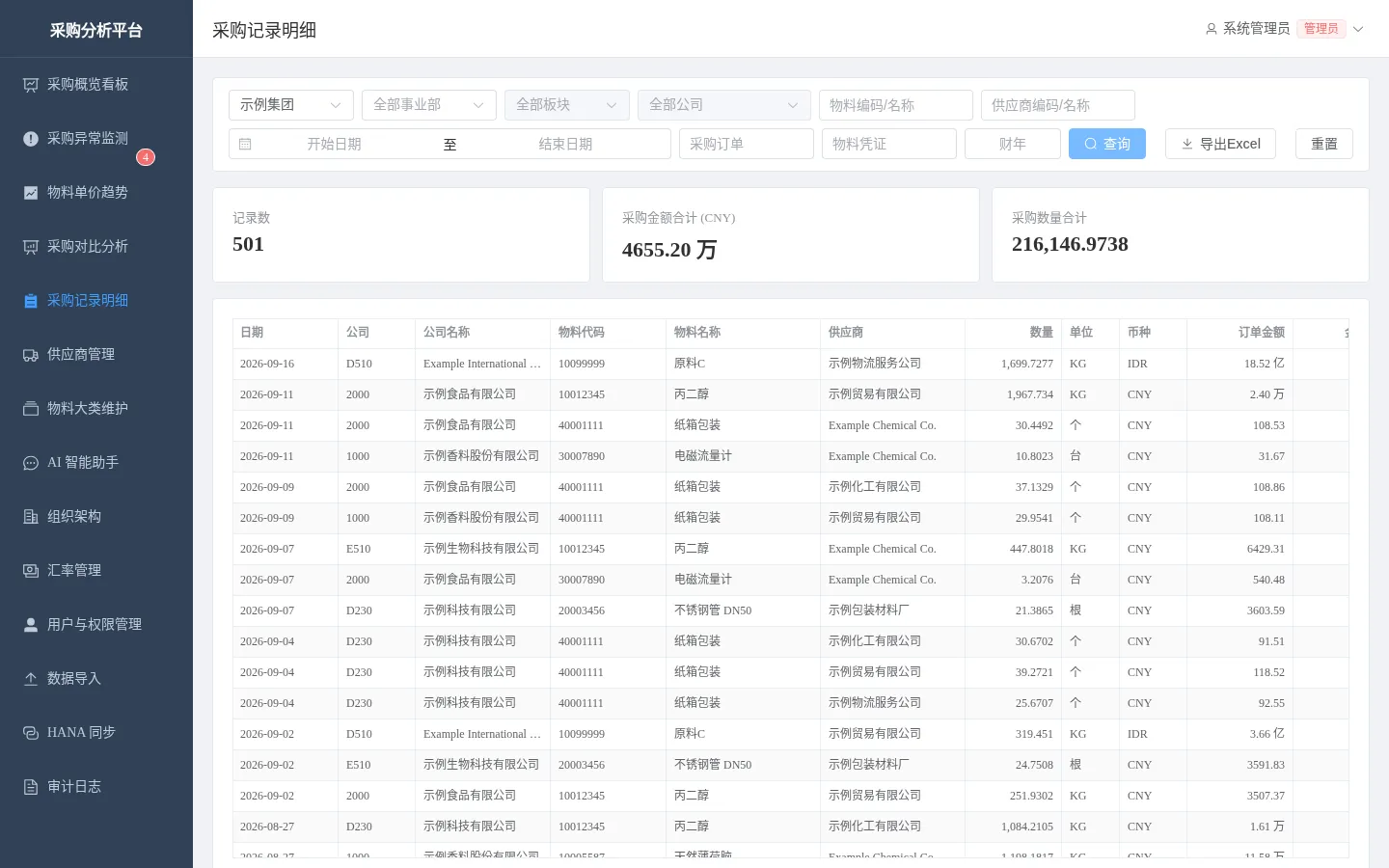This screenshot has height=868, width=1389.
Task: Click the 组织架构 building icon
Action: tap(31, 517)
